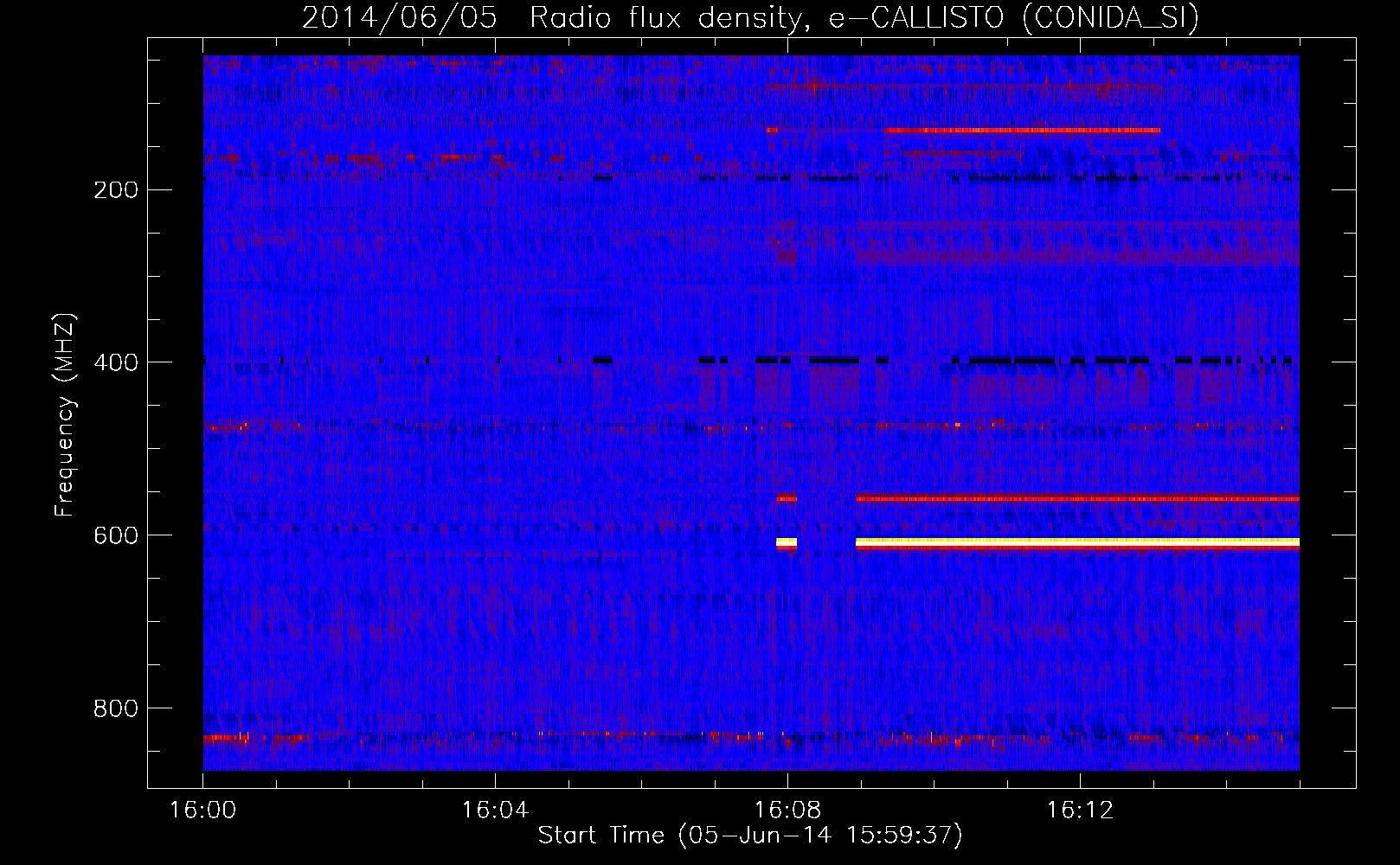Click the '600' frequency tick label
1400x865 pixels.
(116, 536)
